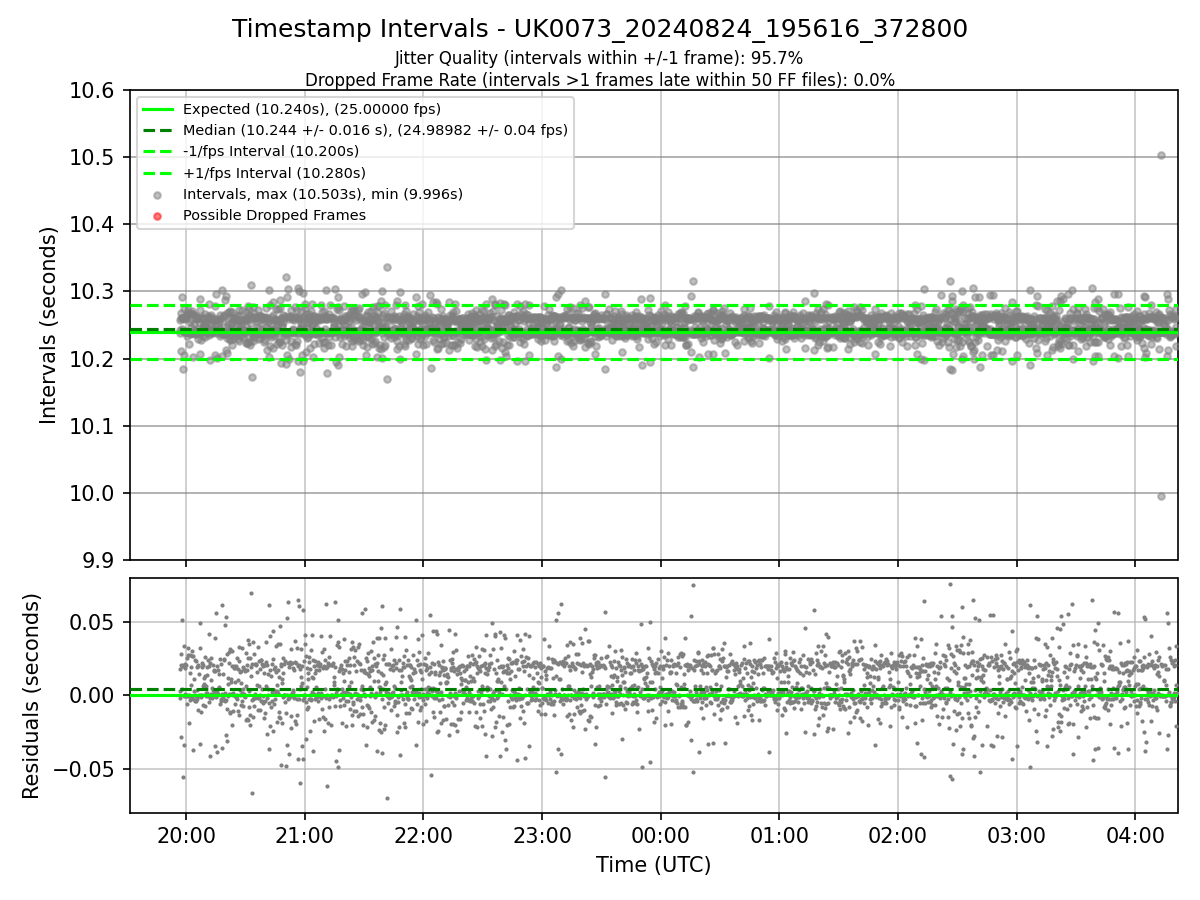Click the 00:00 x-axis tick label
Screen dimensions: 1200x900
[660, 835]
